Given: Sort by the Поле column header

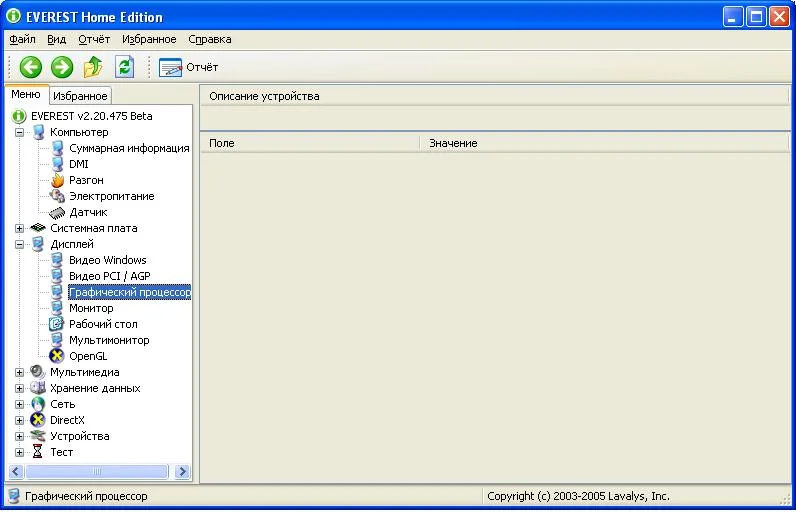Looking at the screenshot, I should point(310,143).
